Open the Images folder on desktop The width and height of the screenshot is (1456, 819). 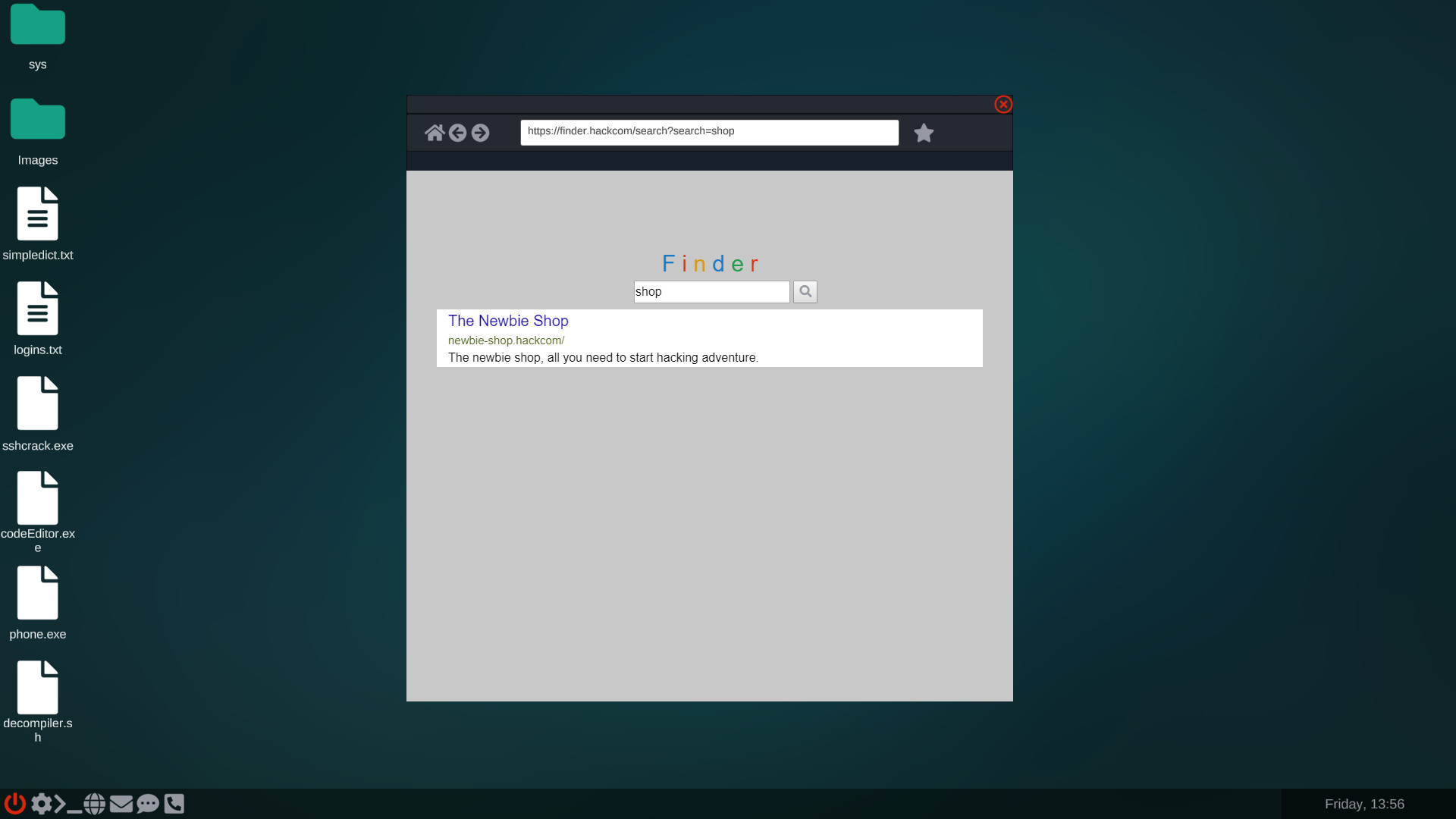tap(37, 119)
